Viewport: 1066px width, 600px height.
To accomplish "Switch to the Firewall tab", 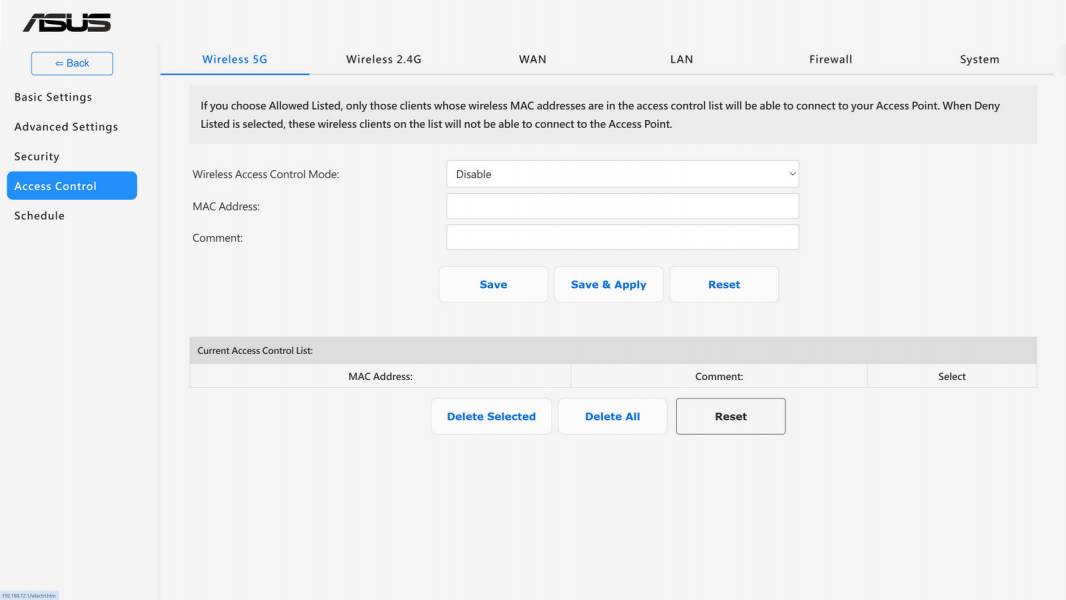I will [830, 59].
